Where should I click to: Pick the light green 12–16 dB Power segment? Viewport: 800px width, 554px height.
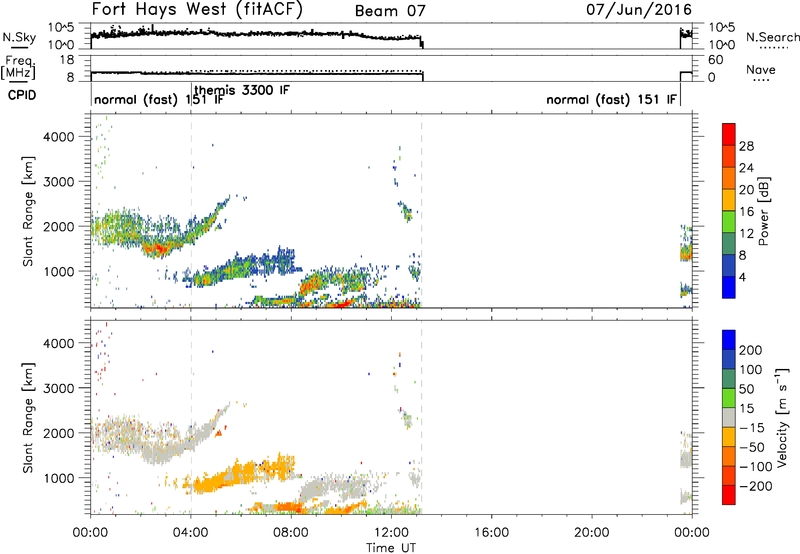coord(729,221)
